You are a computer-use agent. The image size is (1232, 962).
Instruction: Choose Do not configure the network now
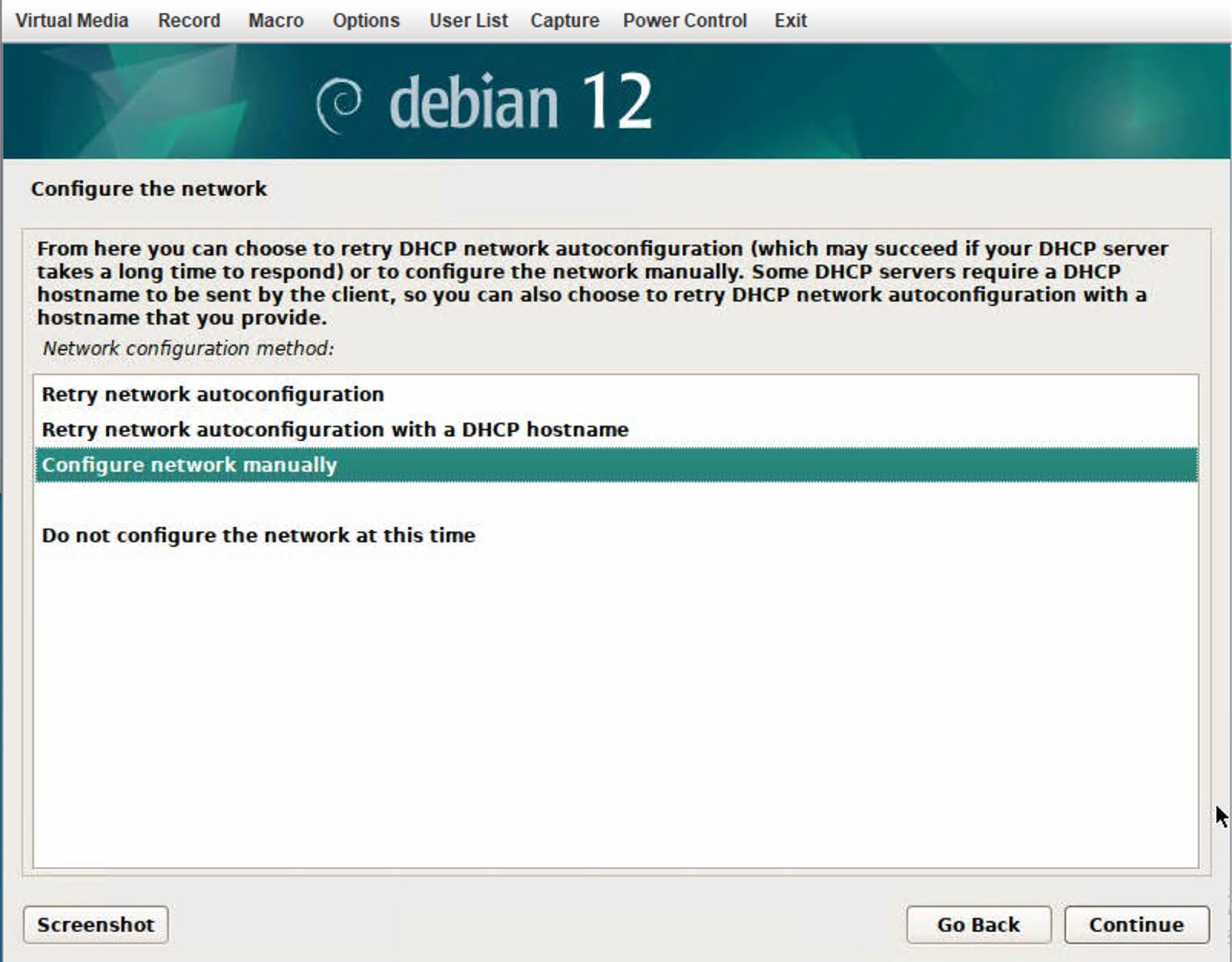pos(258,535)
